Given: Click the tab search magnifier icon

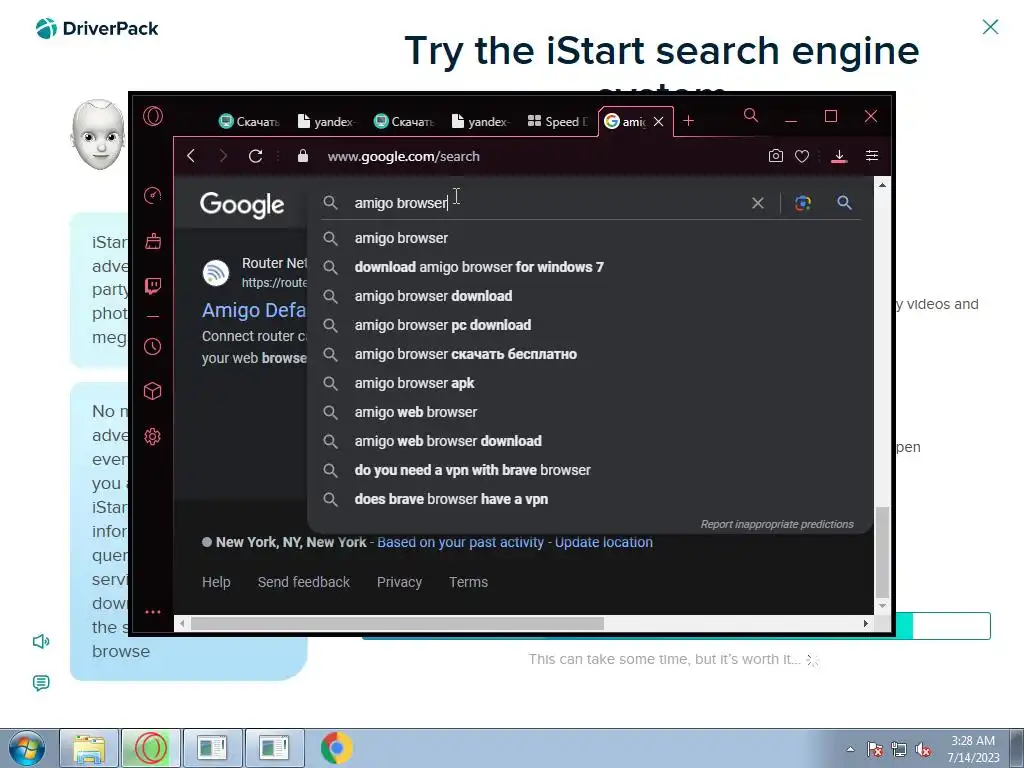Looking at the screenshot, I should [x=751, y=116].
